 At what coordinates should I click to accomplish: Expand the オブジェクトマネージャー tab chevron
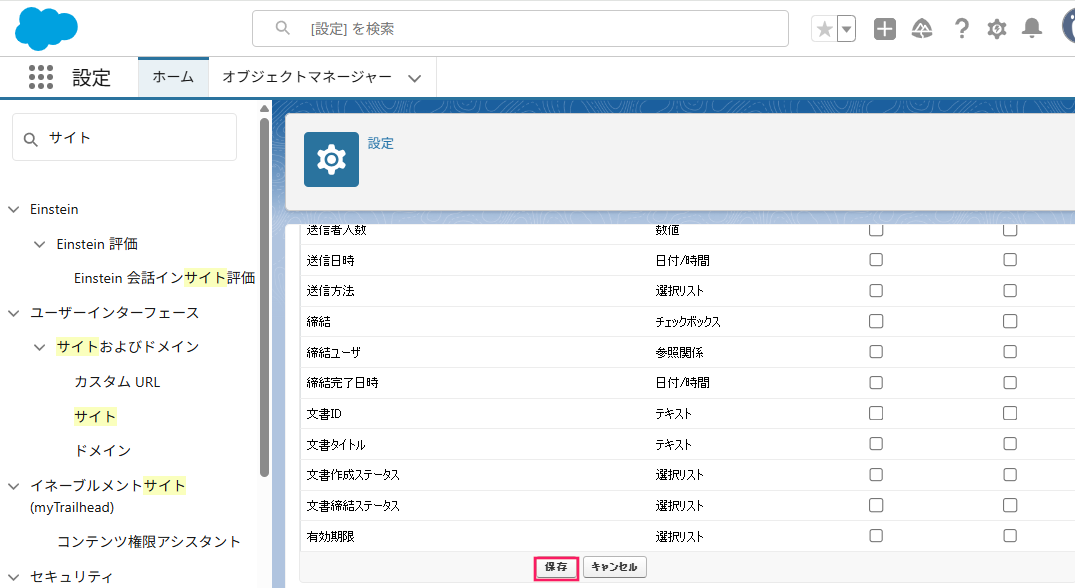click(x=414, y=78)
